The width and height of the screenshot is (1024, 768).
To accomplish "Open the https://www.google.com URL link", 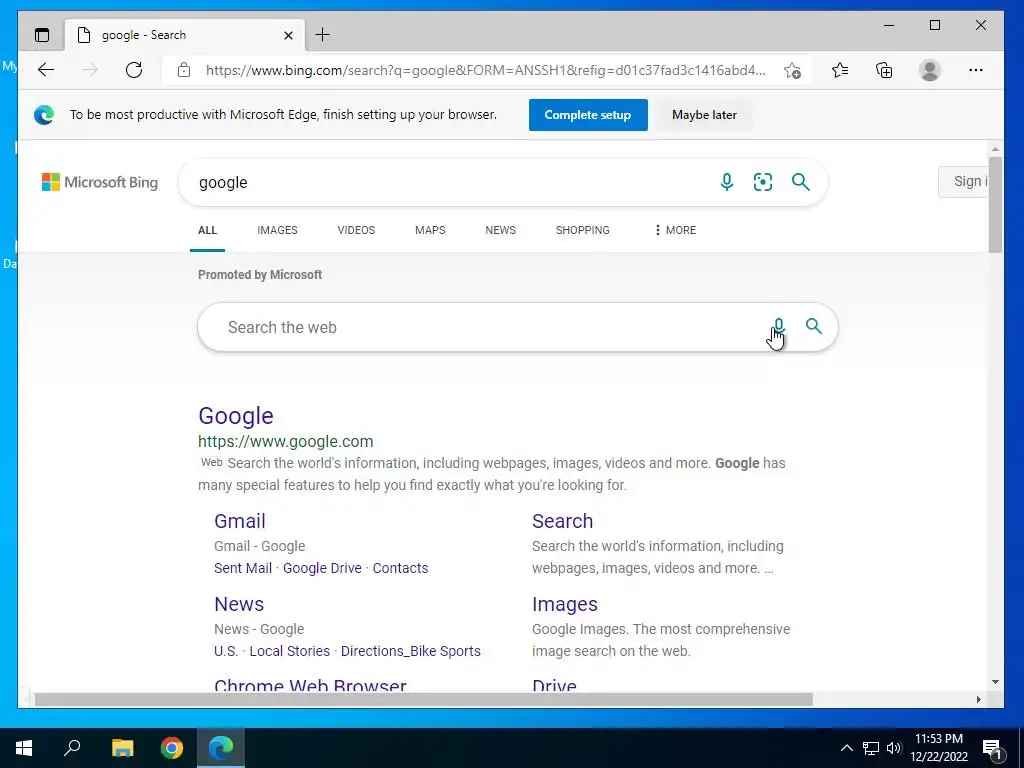I will (x=285, y=441).
